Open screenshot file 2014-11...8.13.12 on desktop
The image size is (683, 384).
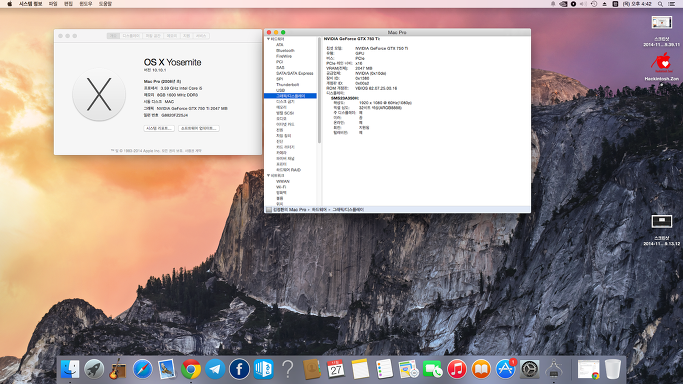click(662, 230)
